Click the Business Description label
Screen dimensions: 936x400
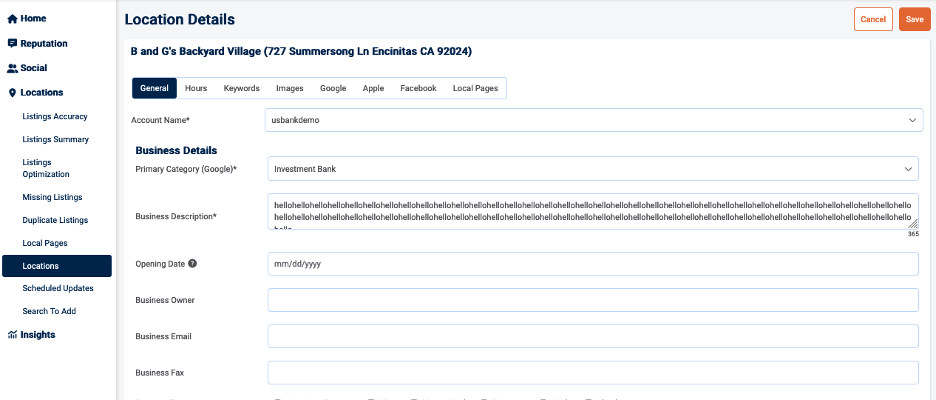point(176,217)
